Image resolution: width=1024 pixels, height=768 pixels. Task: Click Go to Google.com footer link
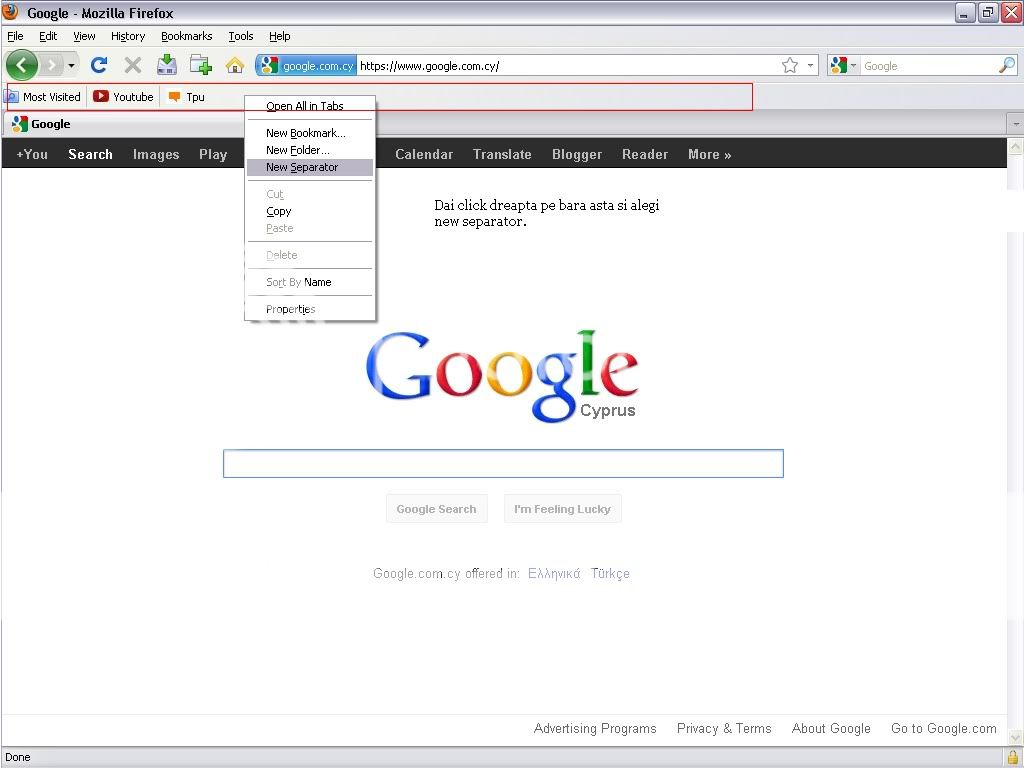point(944,728)
